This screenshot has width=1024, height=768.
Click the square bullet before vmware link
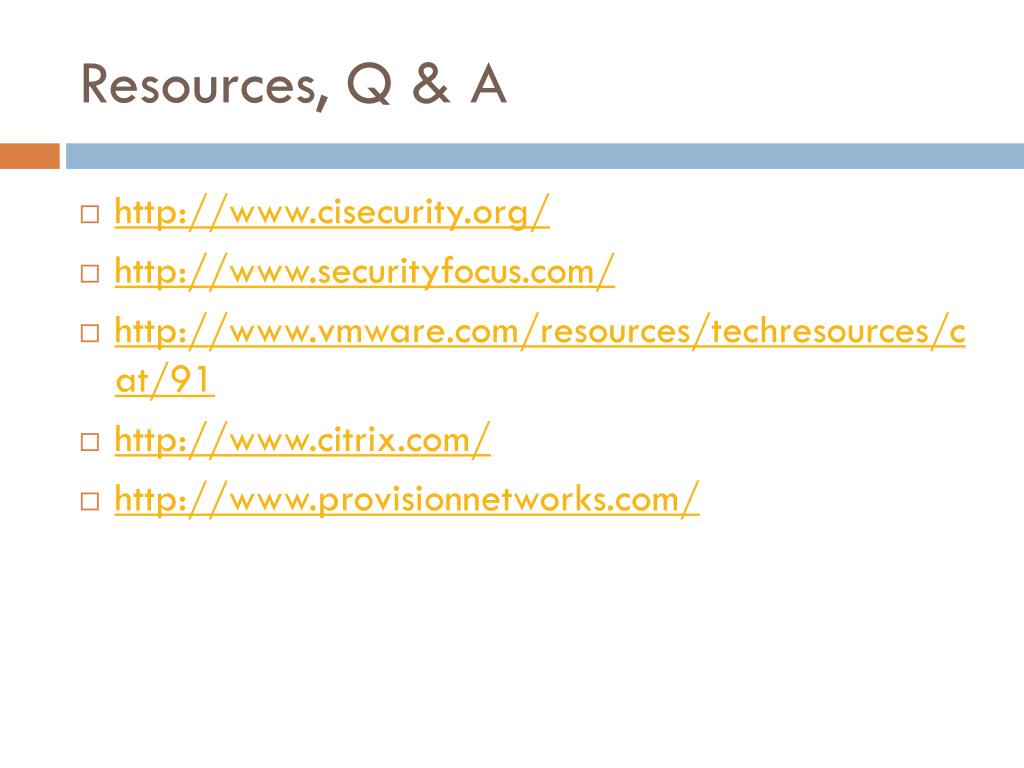tap(90, 333)
